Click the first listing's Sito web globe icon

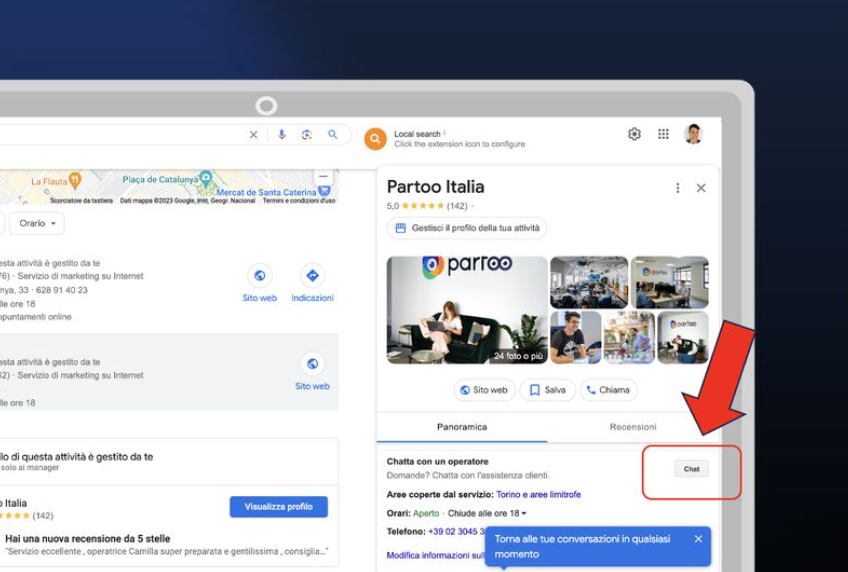[260, 276]
